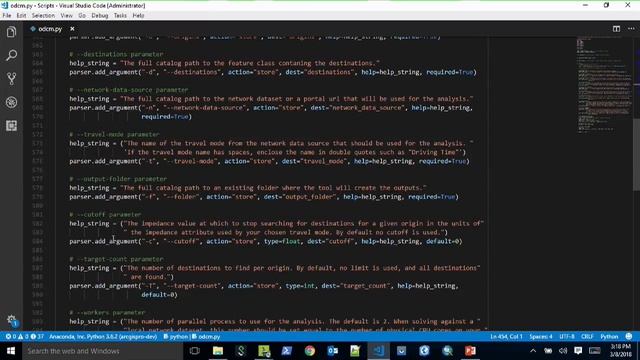Split the editor with the split icon
This screenshot has height=360, width=640.
click(616, 29)
